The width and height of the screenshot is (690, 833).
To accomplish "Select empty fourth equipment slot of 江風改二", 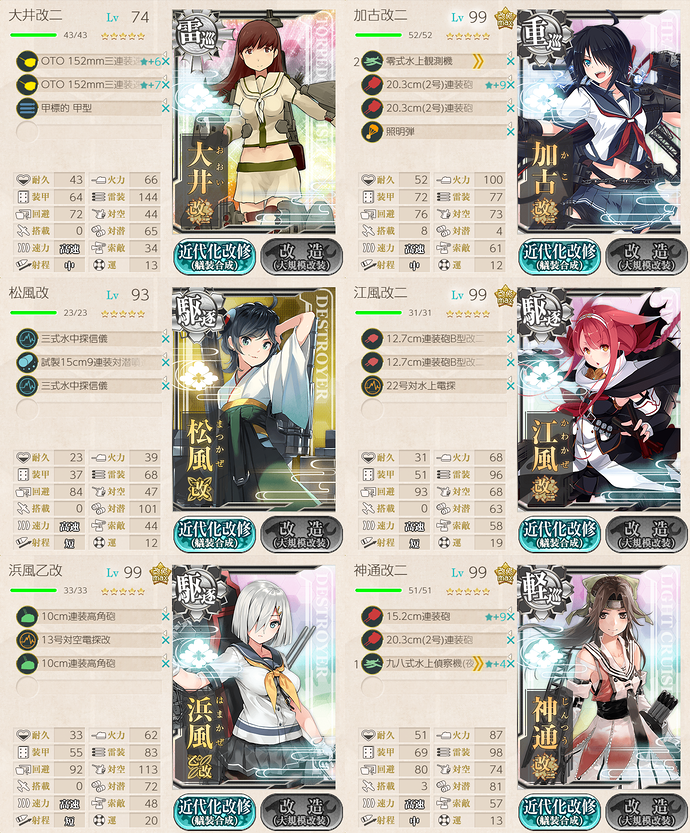I will click(x=433, y=409).
